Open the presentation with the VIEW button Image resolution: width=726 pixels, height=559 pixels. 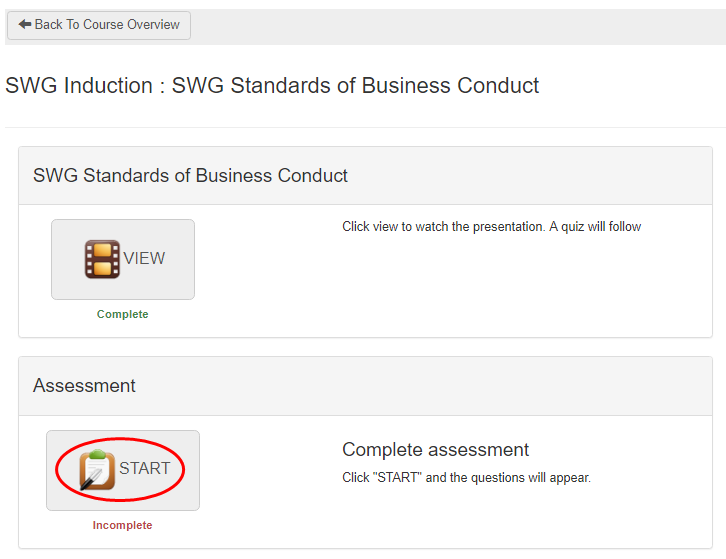(123, 259)
